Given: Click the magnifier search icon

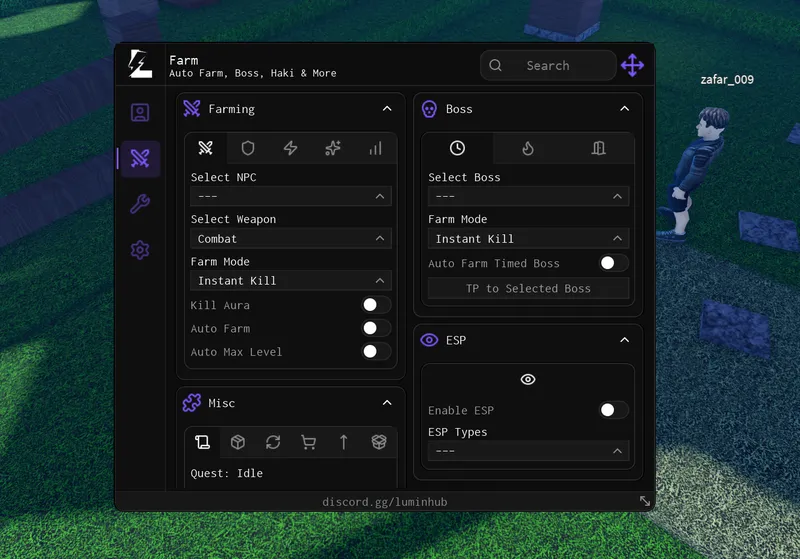Looking at the screenshot, I should [495, 65].
